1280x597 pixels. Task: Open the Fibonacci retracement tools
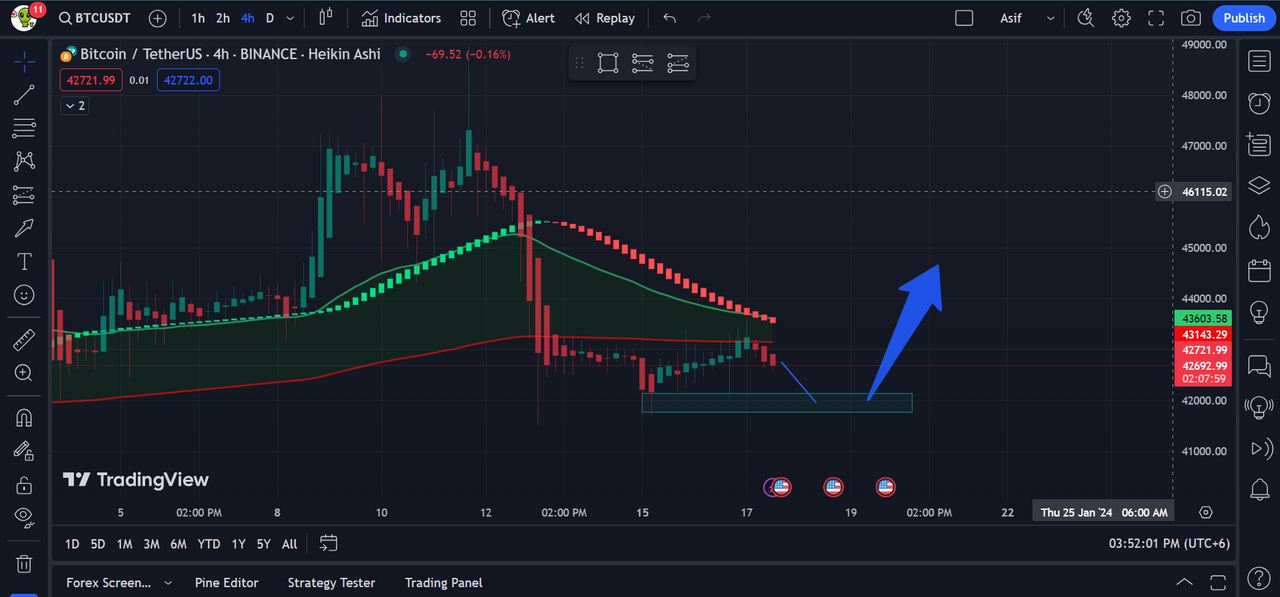point(24,128)
